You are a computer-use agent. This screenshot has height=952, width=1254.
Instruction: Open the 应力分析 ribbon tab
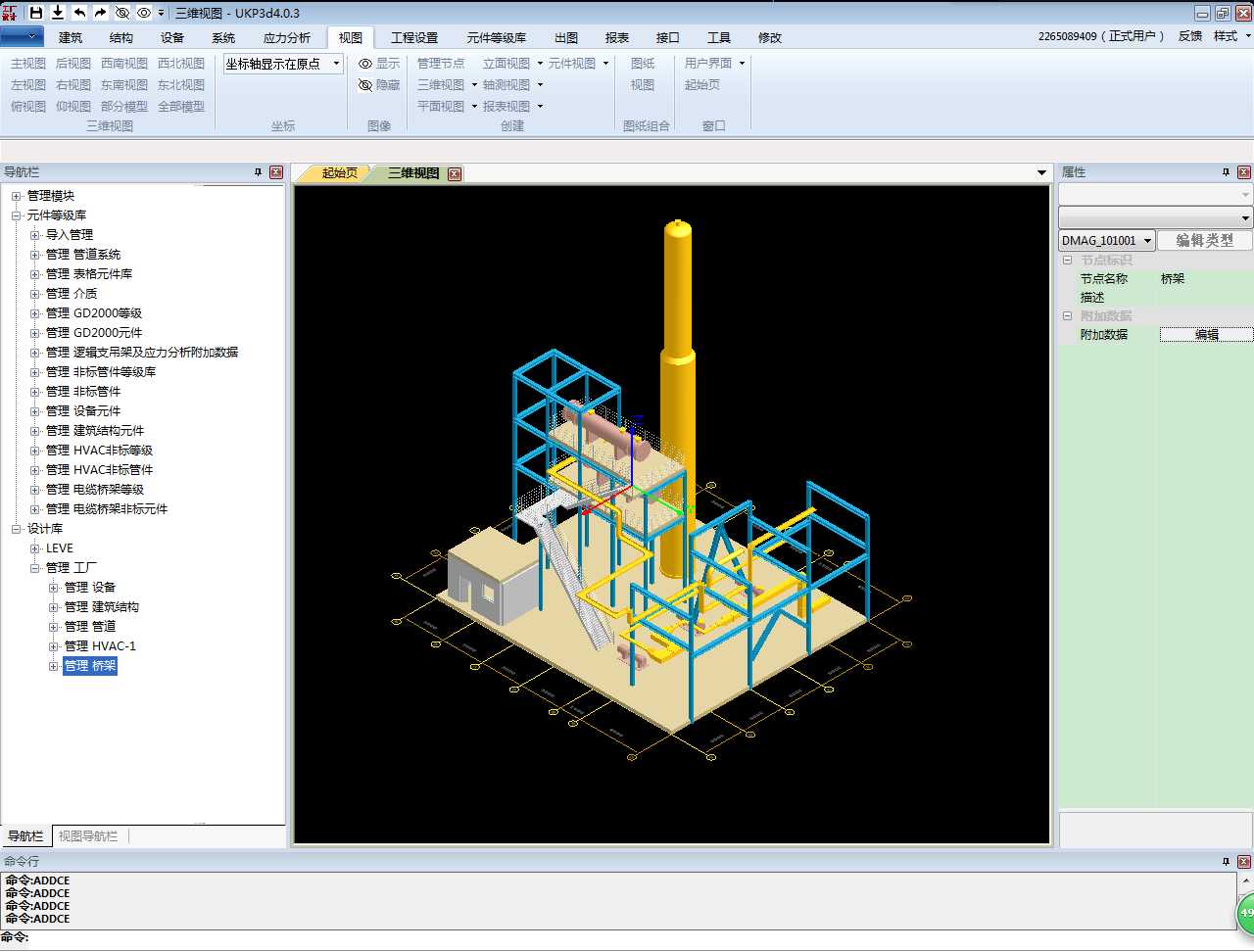(287, 38)
